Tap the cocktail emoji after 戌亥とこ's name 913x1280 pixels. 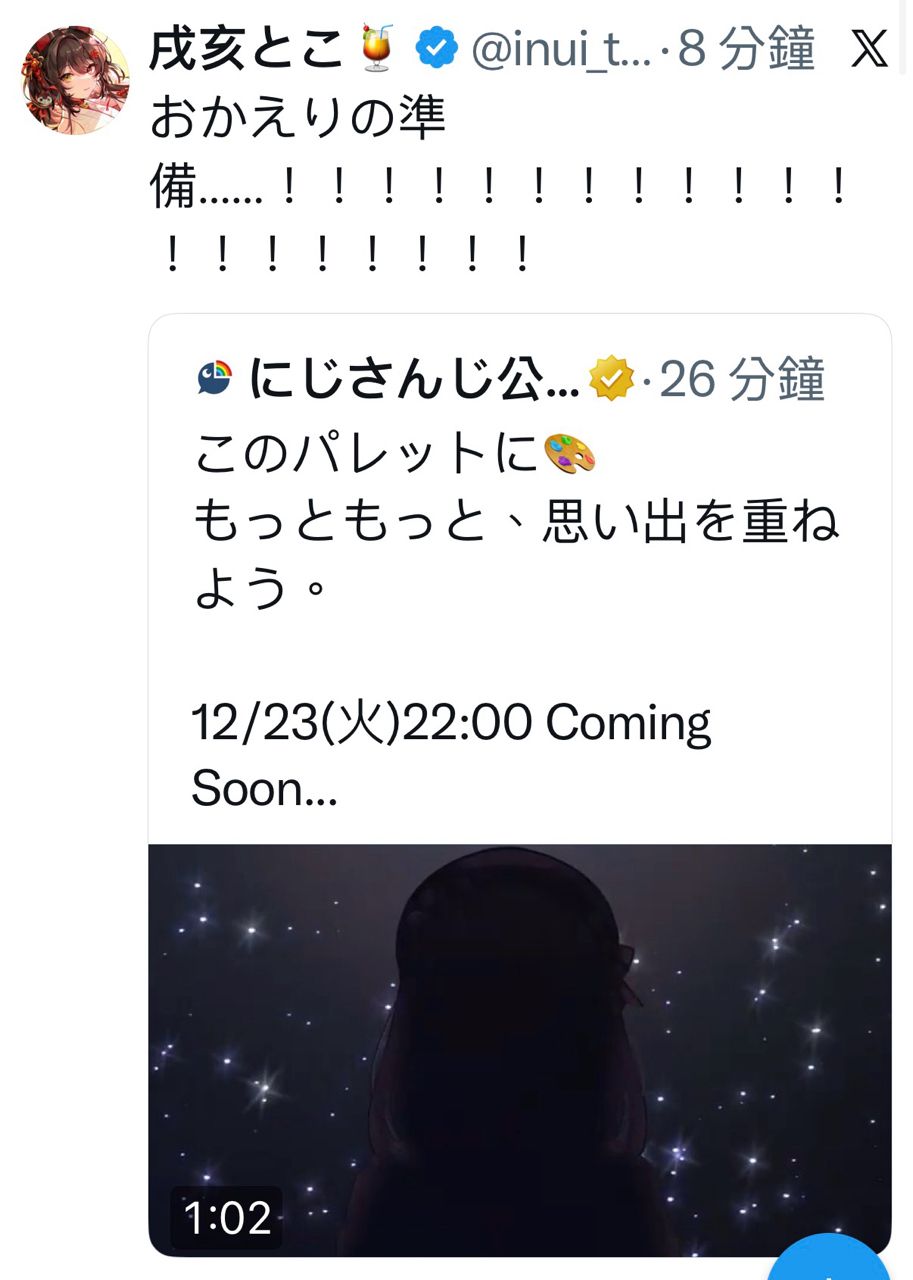377,48
